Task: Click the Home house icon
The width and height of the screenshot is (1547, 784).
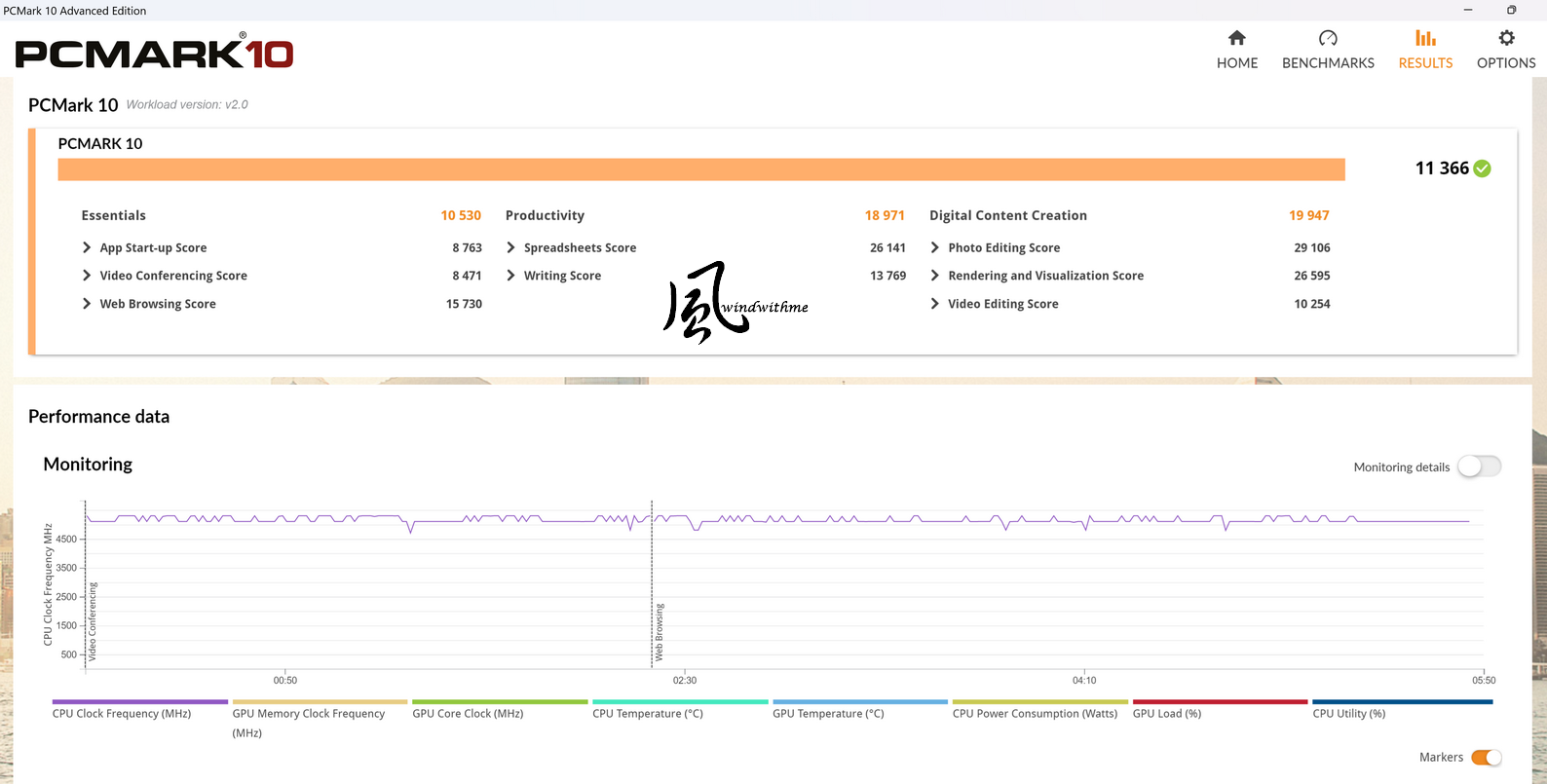Action: (1236, 38)
